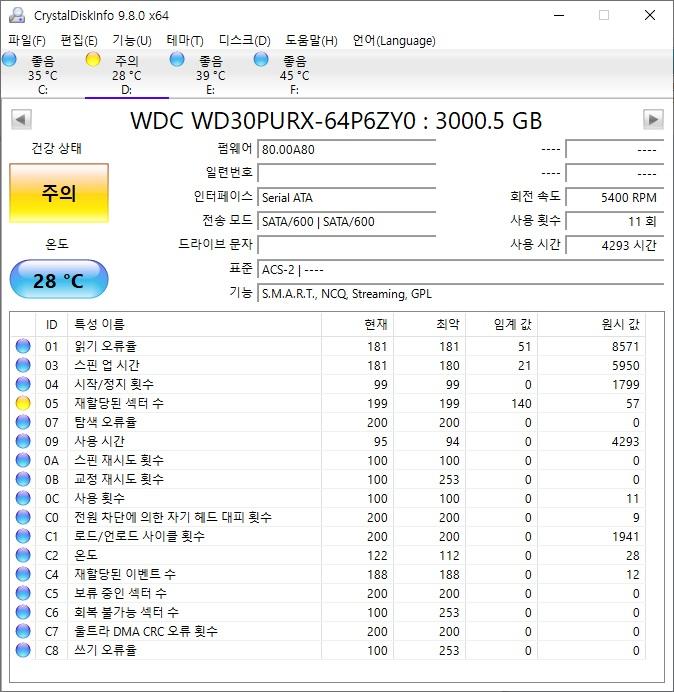Click blue orb of row C7 울트라 DMA CRC
Image resolution: width=674 pixels, height=692 pixels.
[23, 631]
